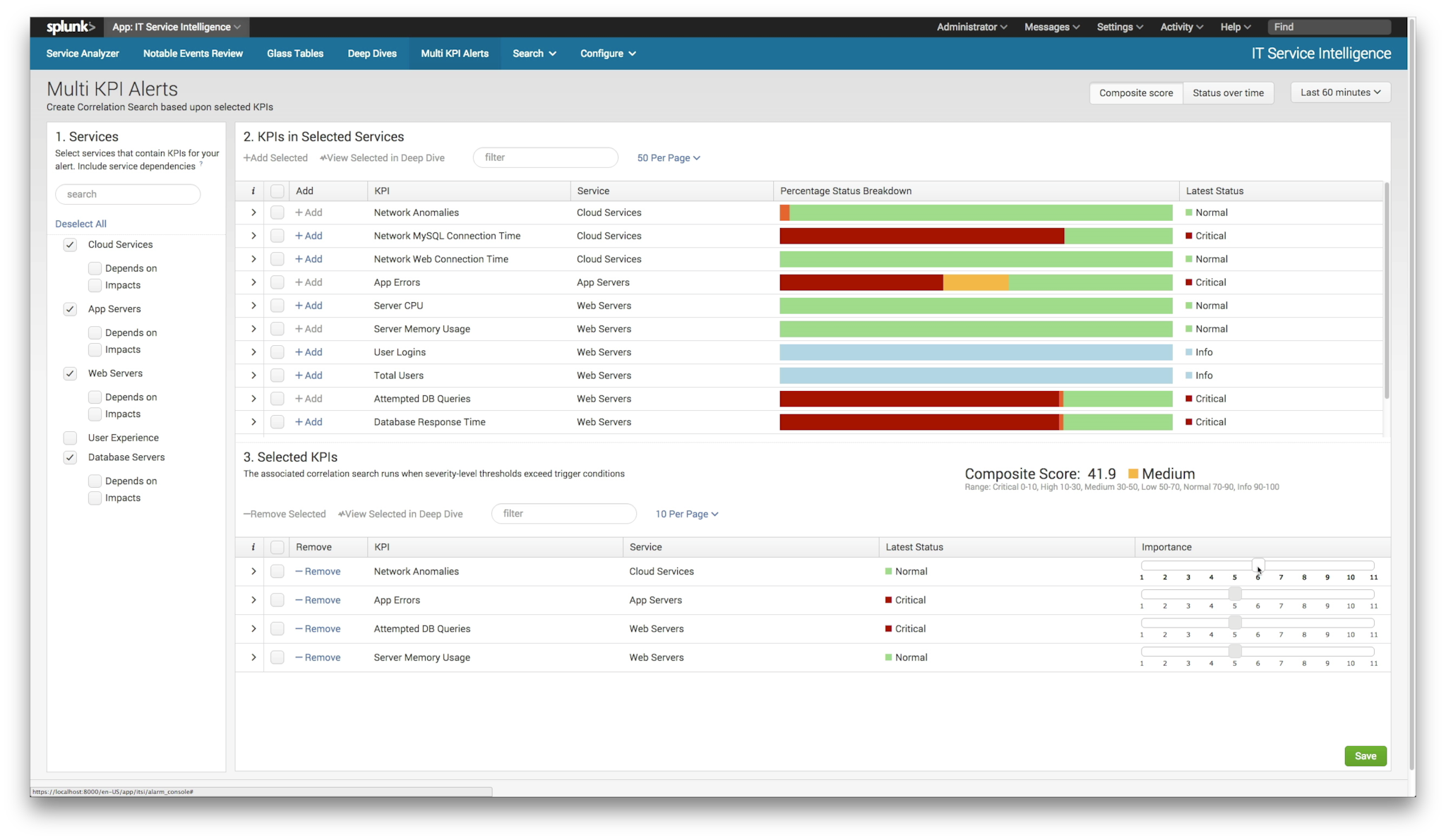The width and height of the screenshot is (1446, 840).
Task: Expand Network Anomalies row in KPIs table
Action: click(253, 212)
